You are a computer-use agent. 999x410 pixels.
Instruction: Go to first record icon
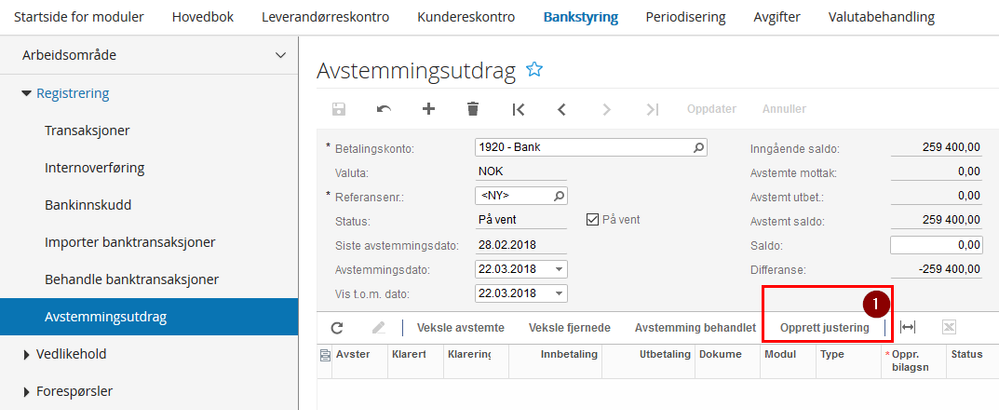coord(518,109)
